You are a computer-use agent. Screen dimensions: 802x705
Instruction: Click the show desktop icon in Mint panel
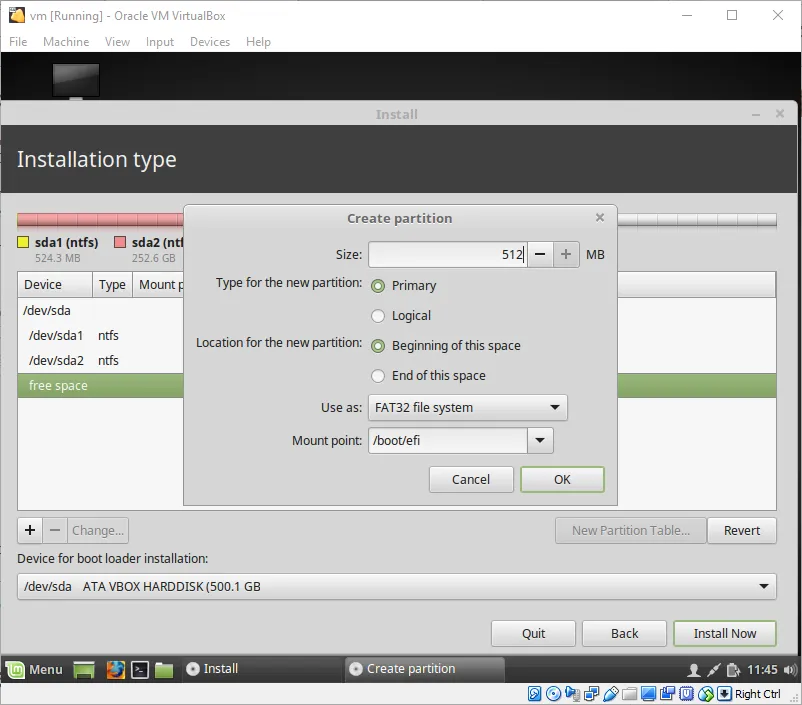[84, 669]
